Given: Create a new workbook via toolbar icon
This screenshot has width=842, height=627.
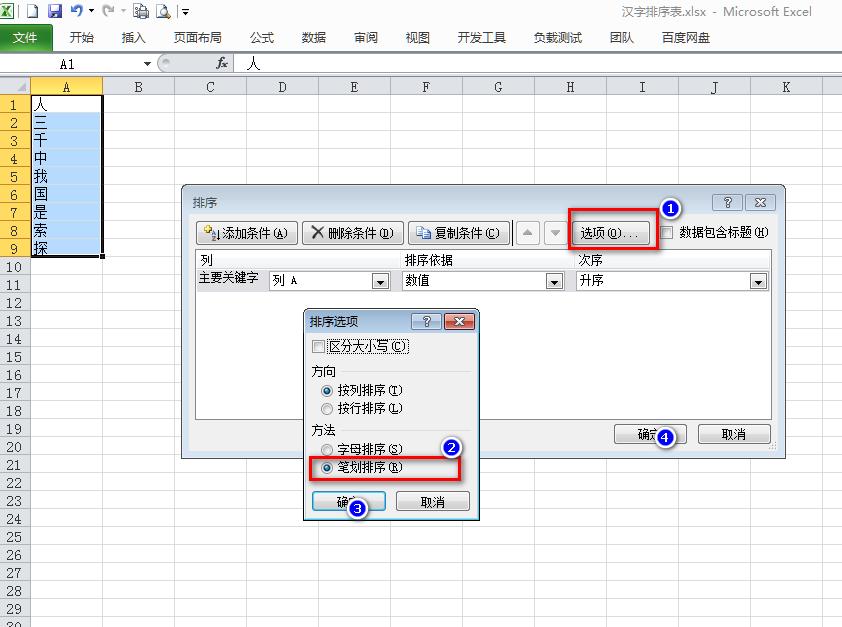Looking at the screenshot, I should [33, 10].
